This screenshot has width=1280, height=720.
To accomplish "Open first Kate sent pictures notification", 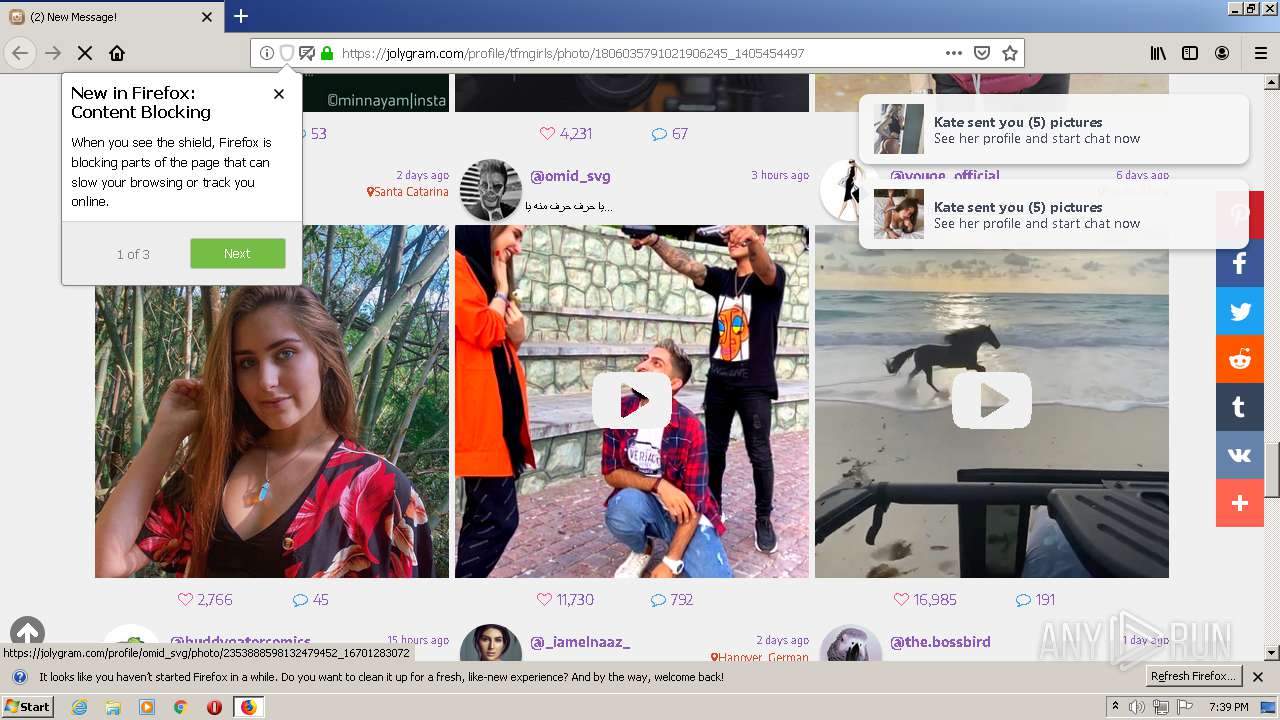I will [1054, 129].
